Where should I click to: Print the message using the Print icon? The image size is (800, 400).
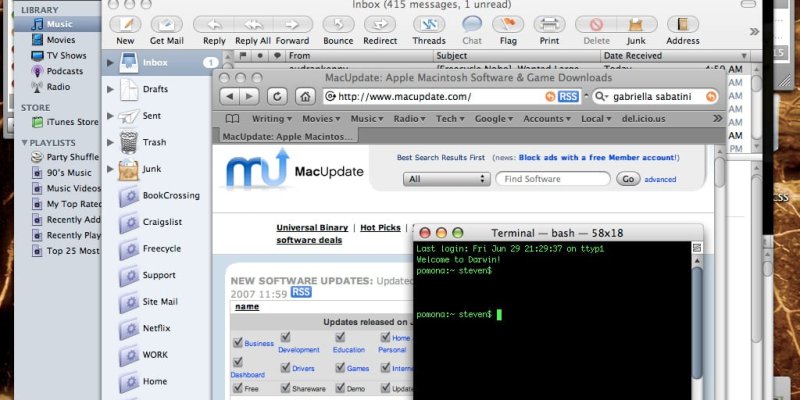pyautogui.click(x=548, y=25)
